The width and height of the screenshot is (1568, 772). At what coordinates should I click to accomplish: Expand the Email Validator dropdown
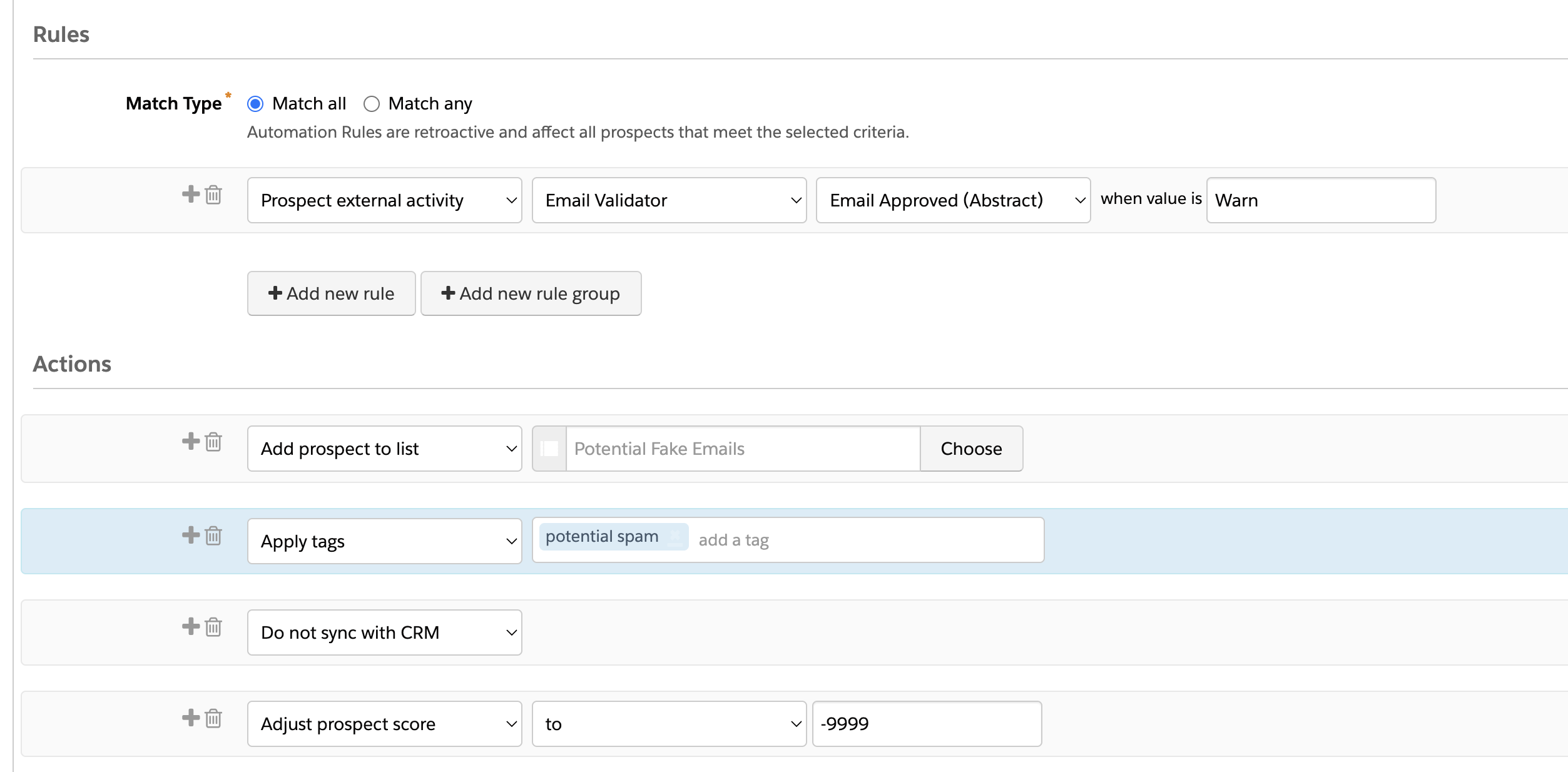click(668, 200)
